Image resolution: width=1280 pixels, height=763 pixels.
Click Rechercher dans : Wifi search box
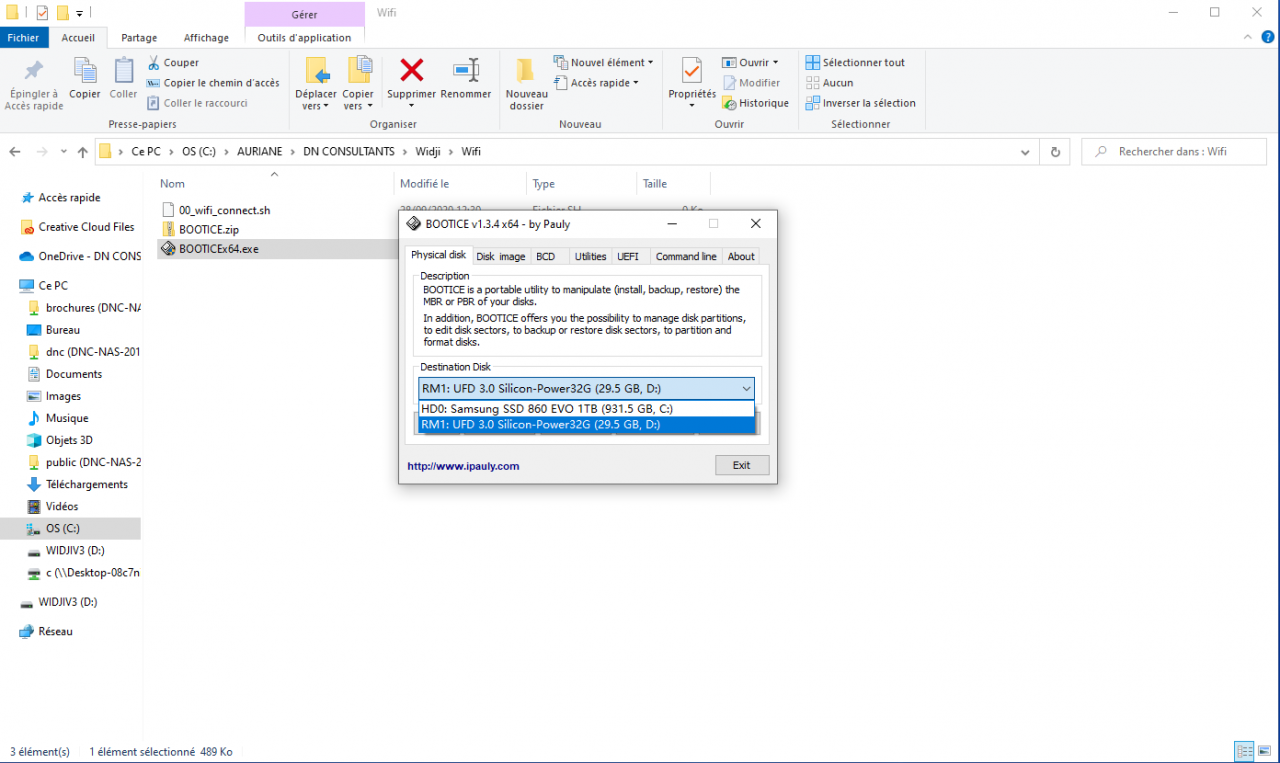tap(1174, 152)
